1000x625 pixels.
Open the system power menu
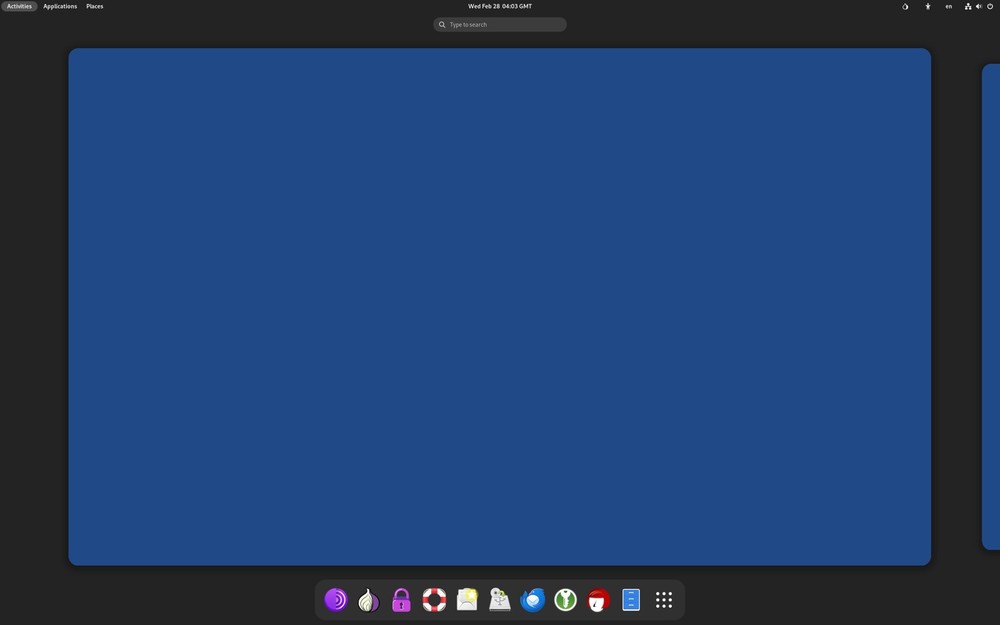(x=989, y=6)
